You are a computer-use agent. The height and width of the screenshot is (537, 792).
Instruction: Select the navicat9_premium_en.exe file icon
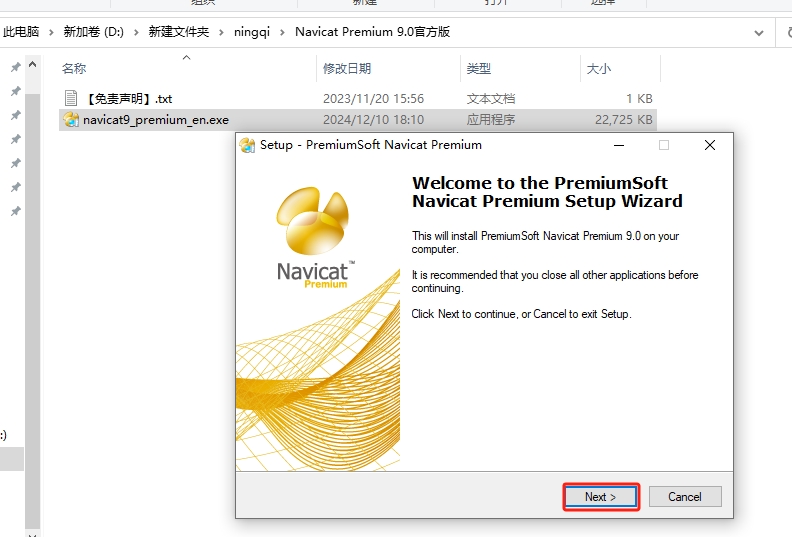tap(71, 120)
